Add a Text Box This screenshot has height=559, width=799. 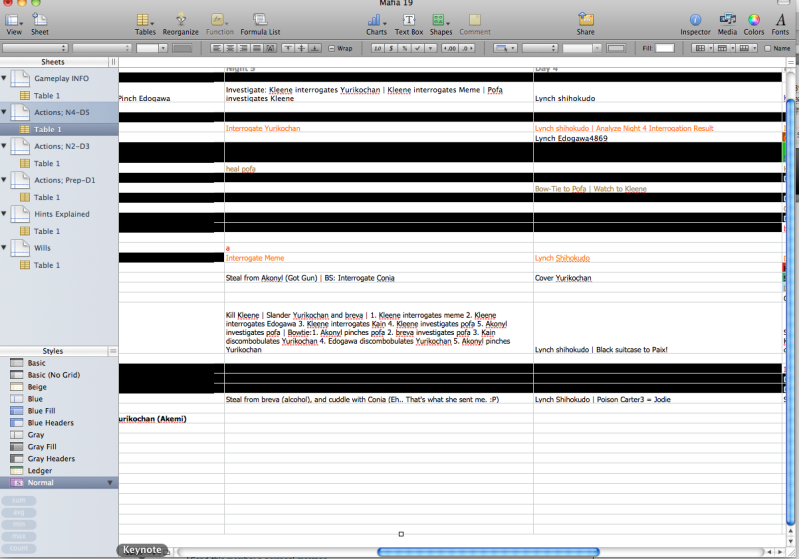(x=408, y=20)
